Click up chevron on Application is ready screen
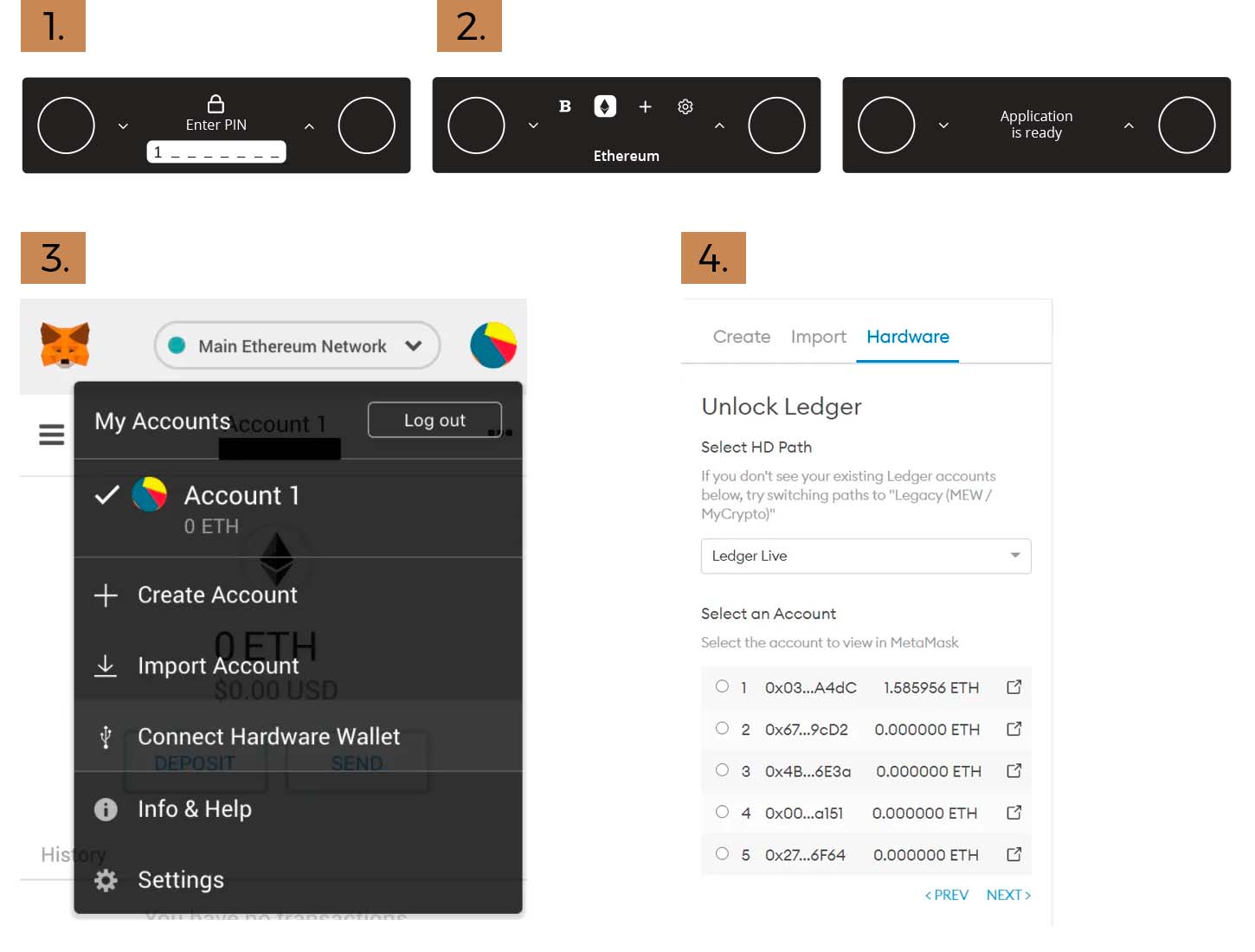 [x=1129, y=125]
